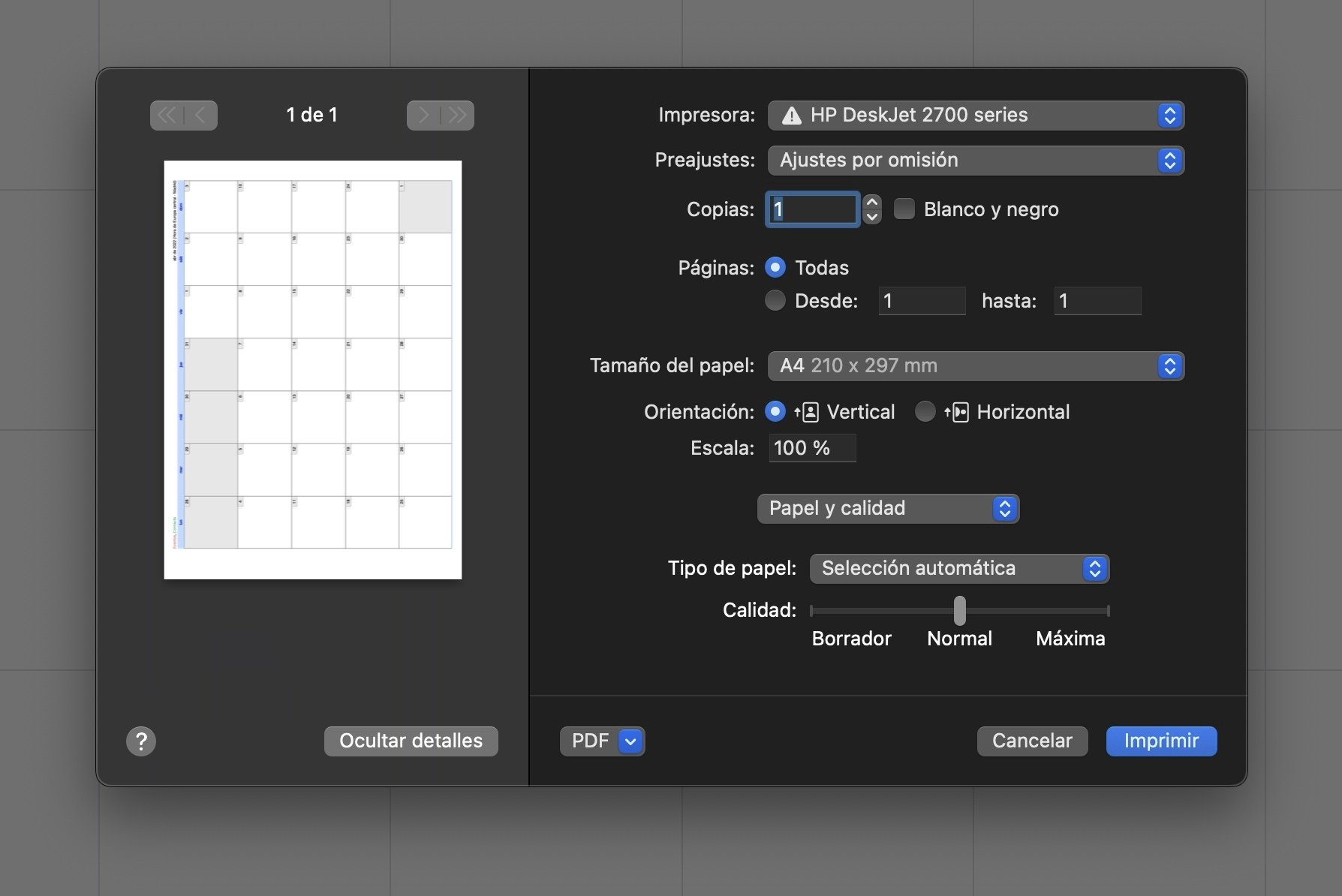The height and width of the screenshot is (896, 1342).
Task: Click Ocultar detalles button
Action: coord(411,741)
